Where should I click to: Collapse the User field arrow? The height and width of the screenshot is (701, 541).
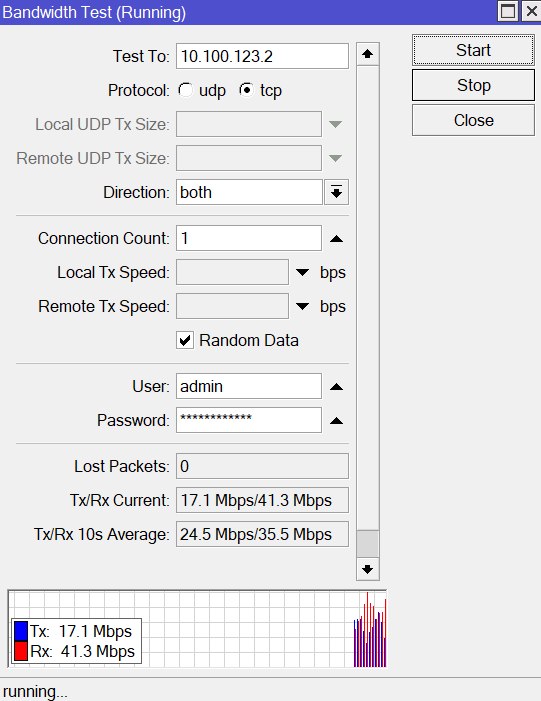click(336, 387)
